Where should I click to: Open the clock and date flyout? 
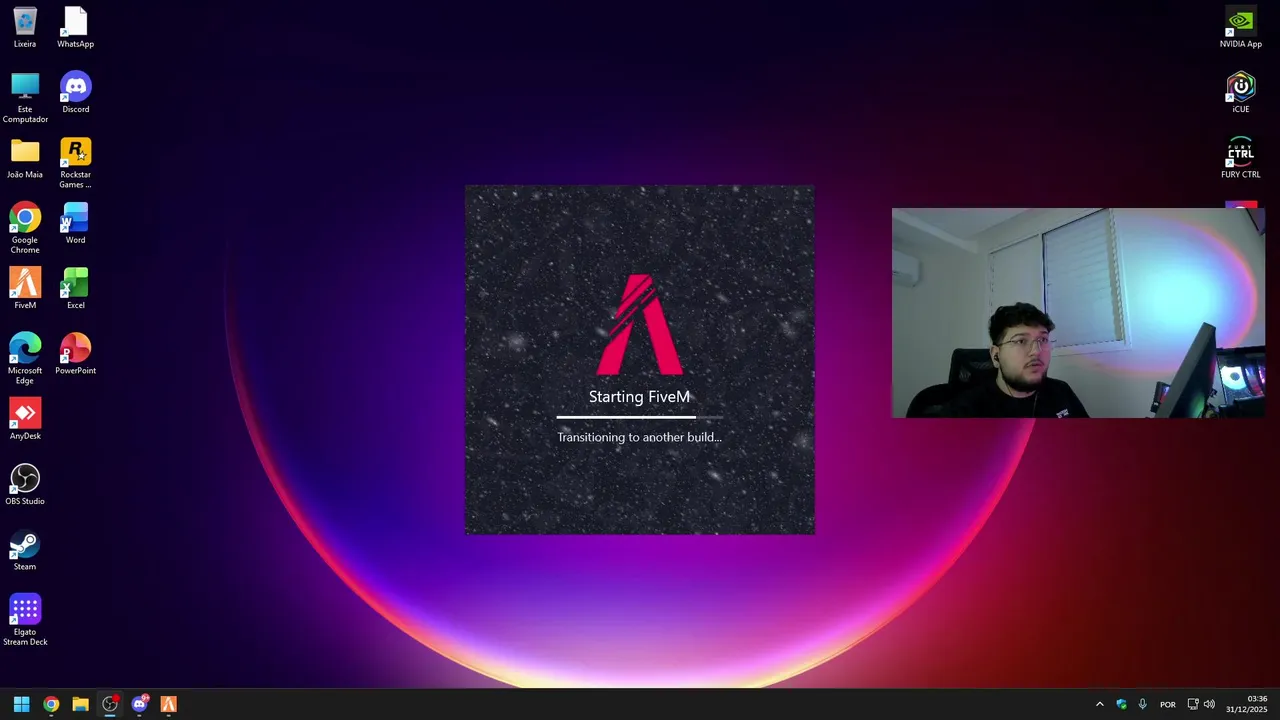click(1247, 704)
